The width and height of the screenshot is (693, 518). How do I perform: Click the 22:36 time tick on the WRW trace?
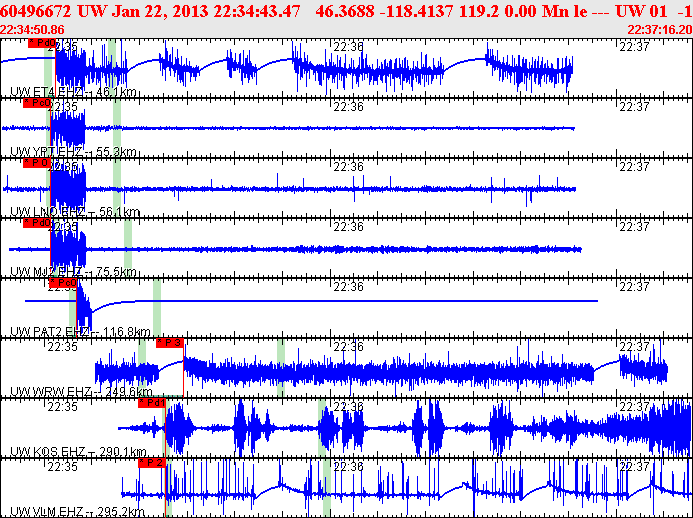click(348, 347)
